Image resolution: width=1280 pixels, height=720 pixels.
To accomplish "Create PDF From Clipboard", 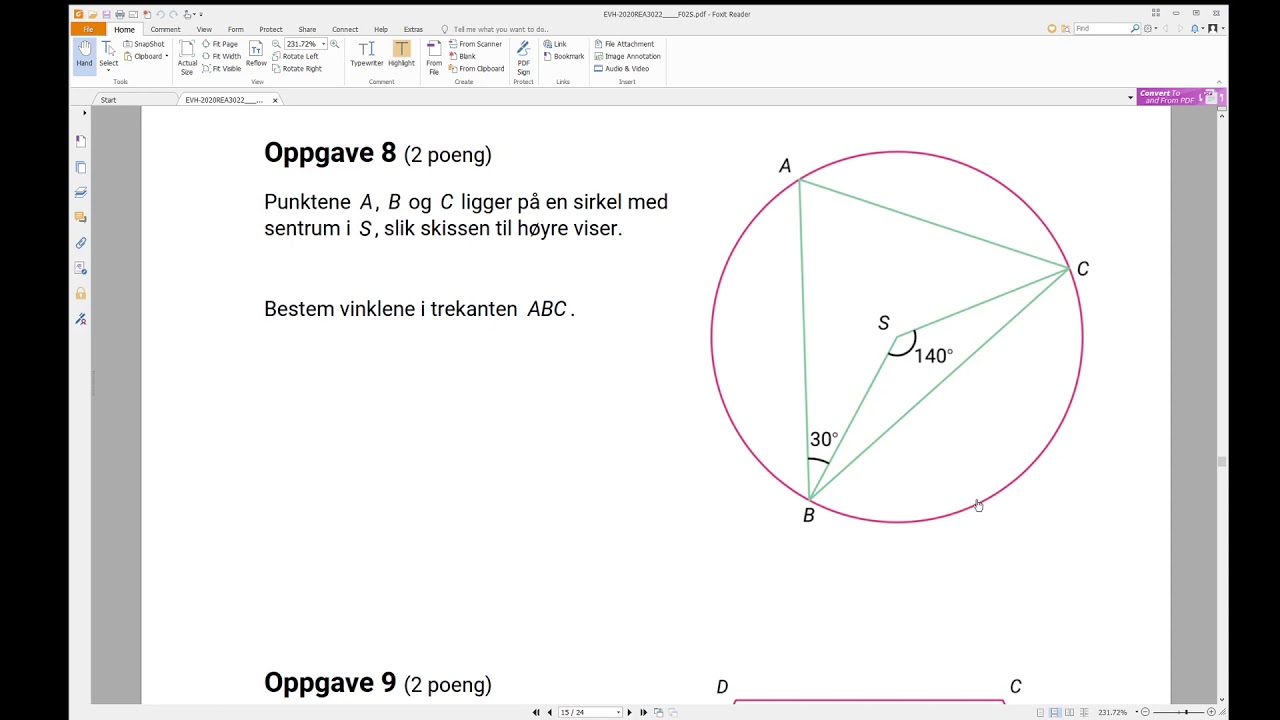I will click(x=477, y=69).
